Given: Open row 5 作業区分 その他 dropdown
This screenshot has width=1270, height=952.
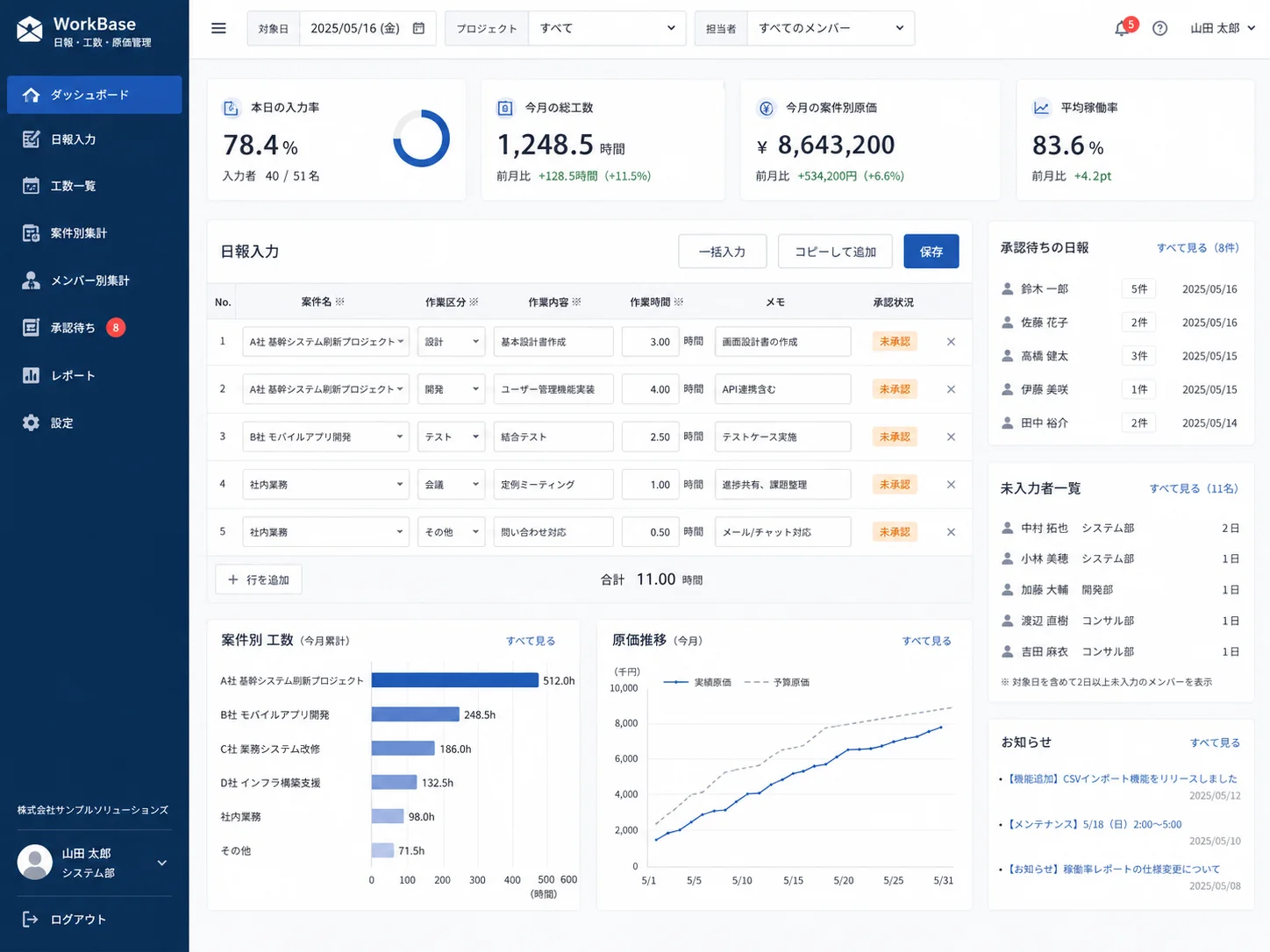Looking at the screenshot, I should (451, 532).
